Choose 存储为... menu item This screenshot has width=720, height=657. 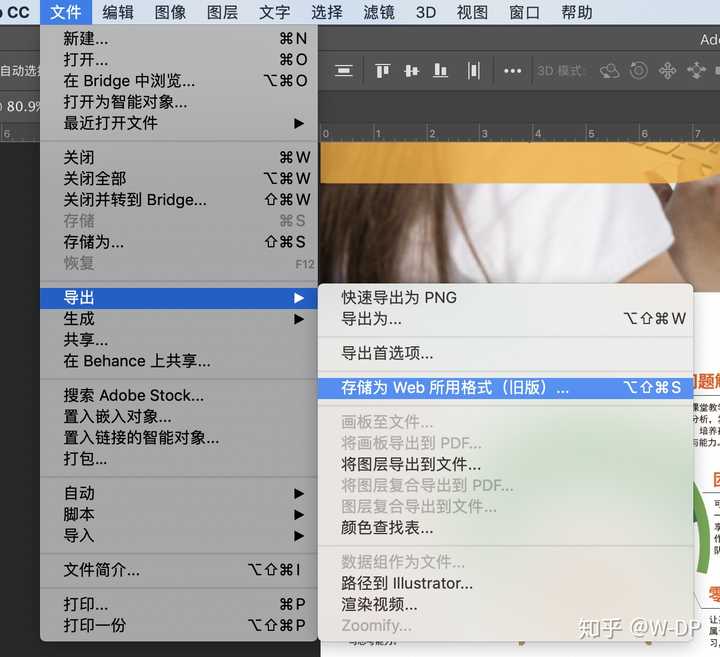coord(179,242)
